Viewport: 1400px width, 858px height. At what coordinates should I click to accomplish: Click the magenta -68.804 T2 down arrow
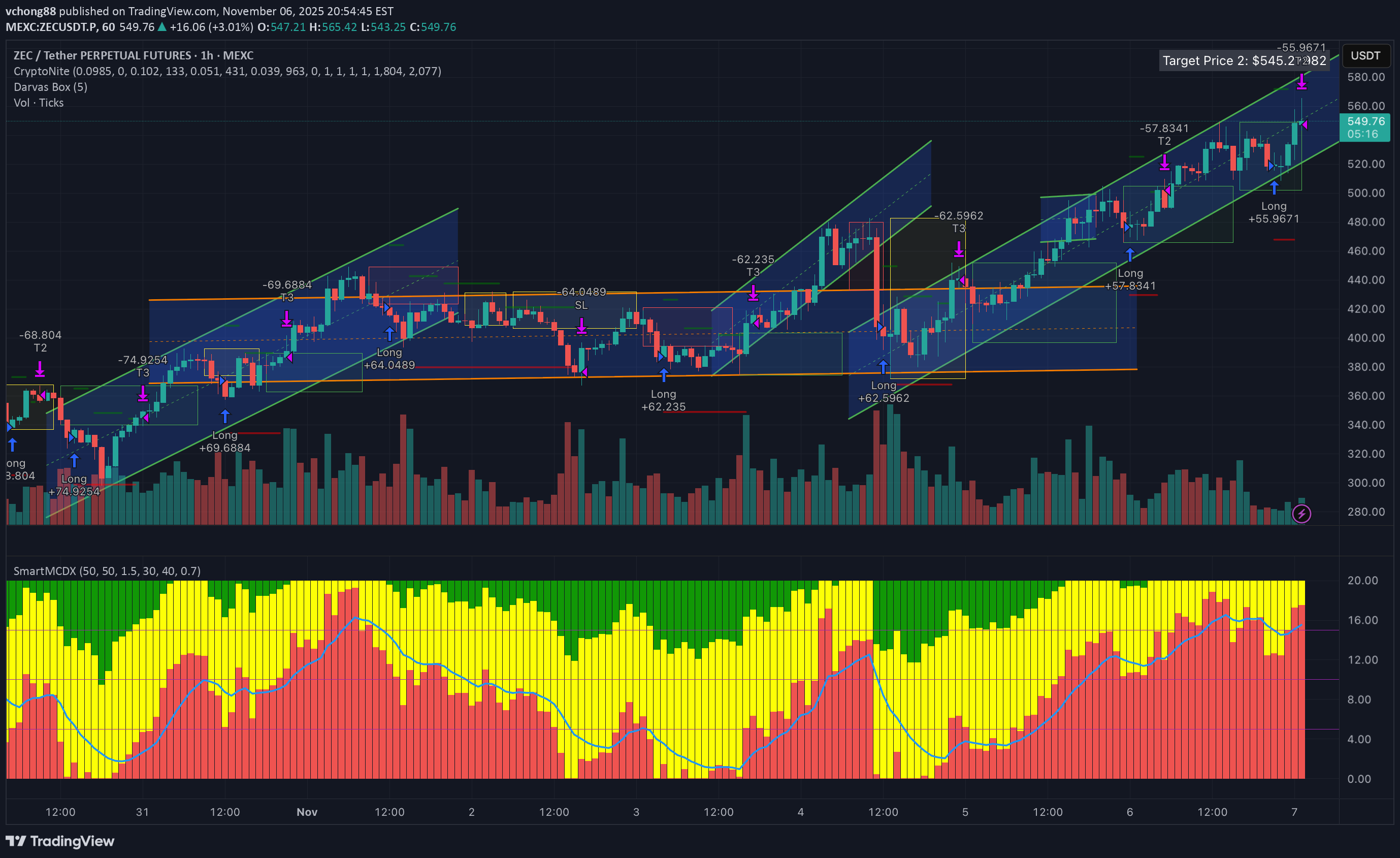pos(40,369)
